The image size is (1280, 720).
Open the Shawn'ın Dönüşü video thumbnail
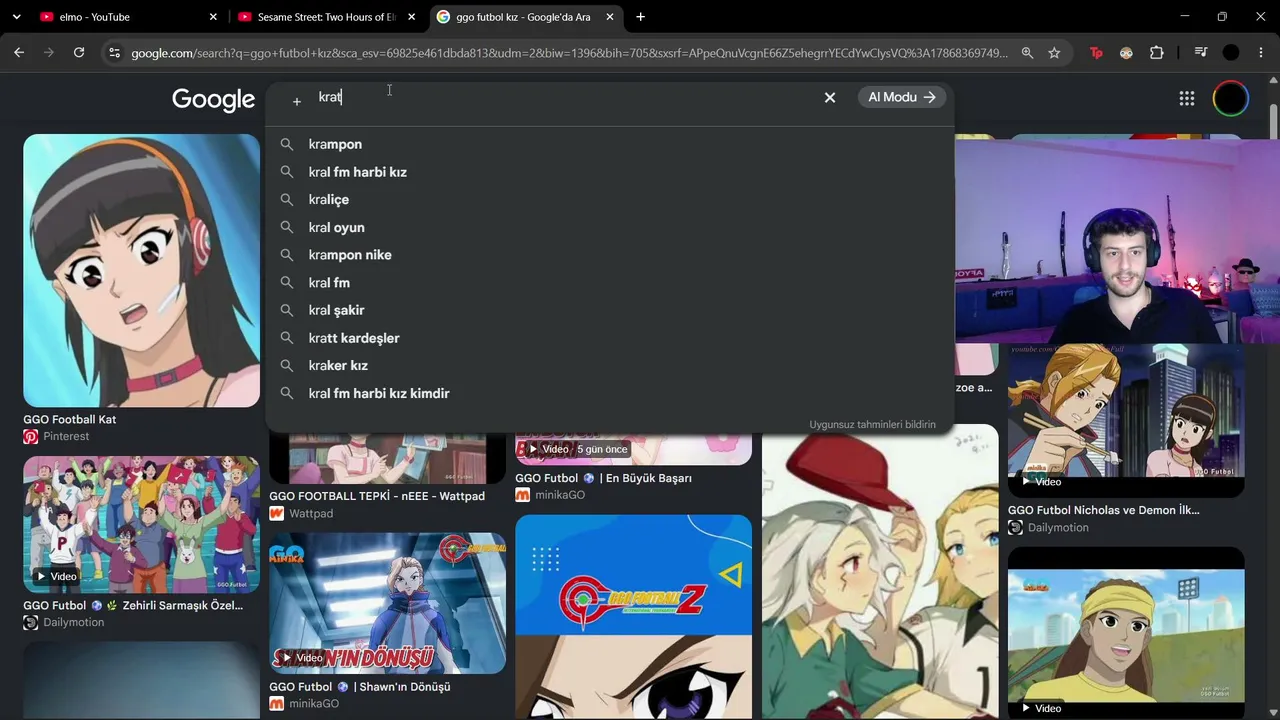tap(387, 603)
